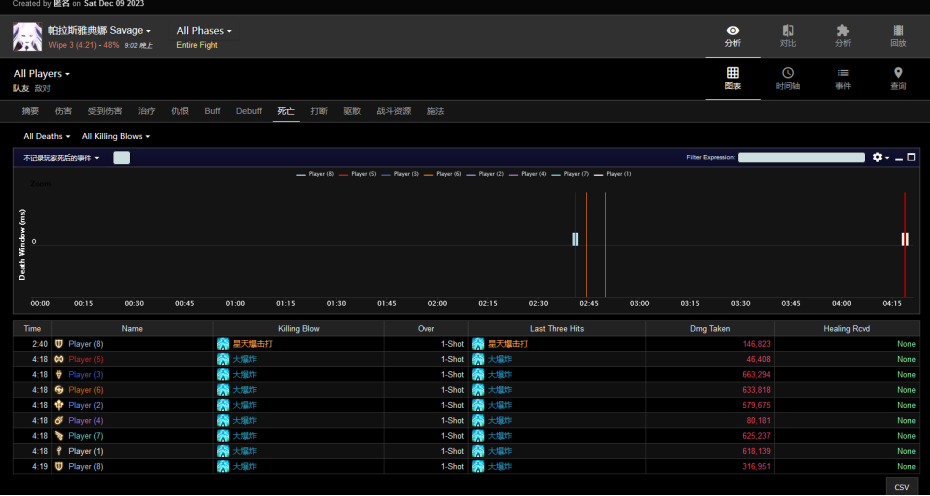The width and height of the screenshot is (930, 496).
Task: Click the 星天爆击打 killing blow ability icon
Action: 223,344
